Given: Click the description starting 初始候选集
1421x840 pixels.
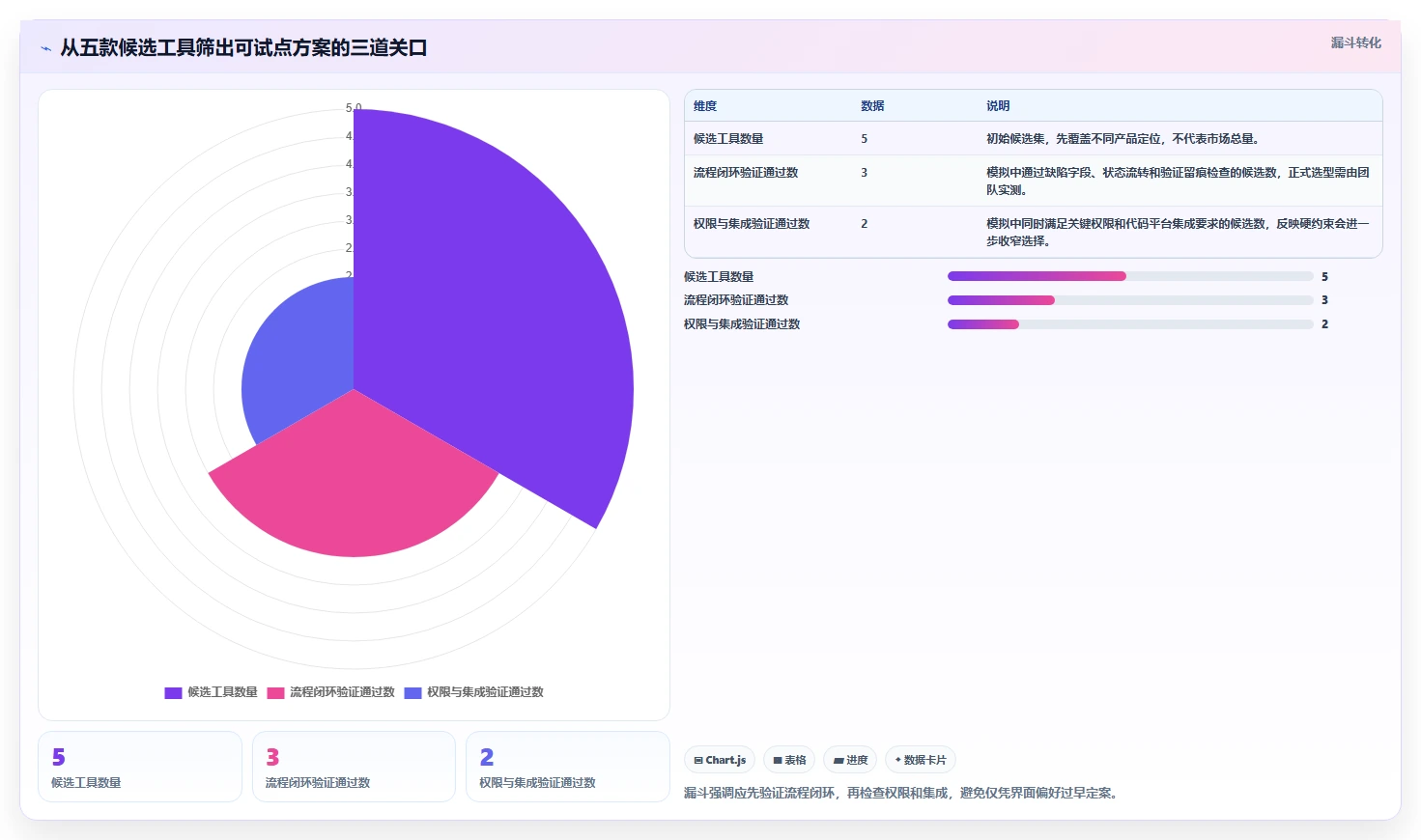Looking at the screenshot, I should pos(1123,139).
